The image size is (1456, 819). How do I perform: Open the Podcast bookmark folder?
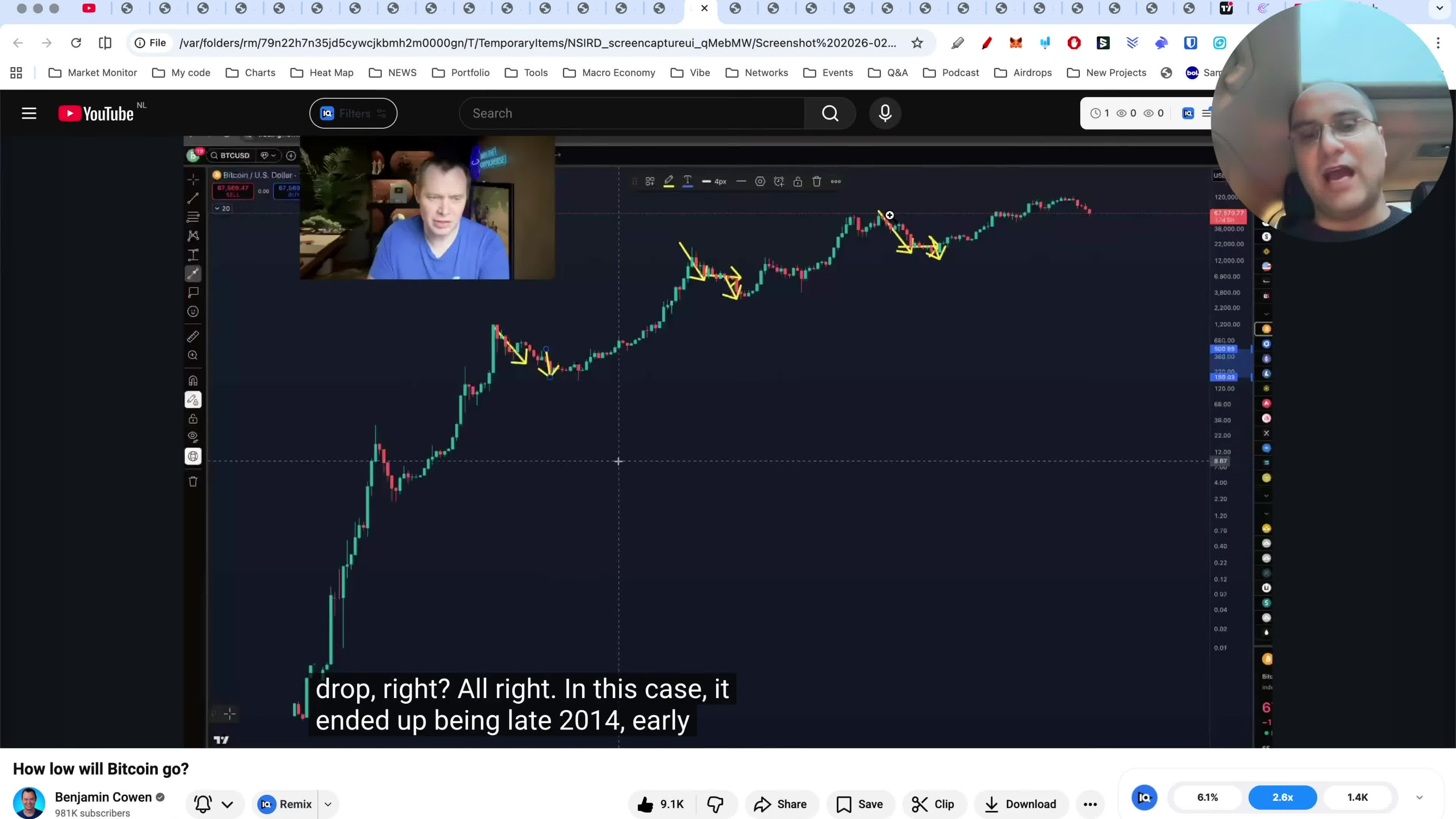click(x=951, y=73)
